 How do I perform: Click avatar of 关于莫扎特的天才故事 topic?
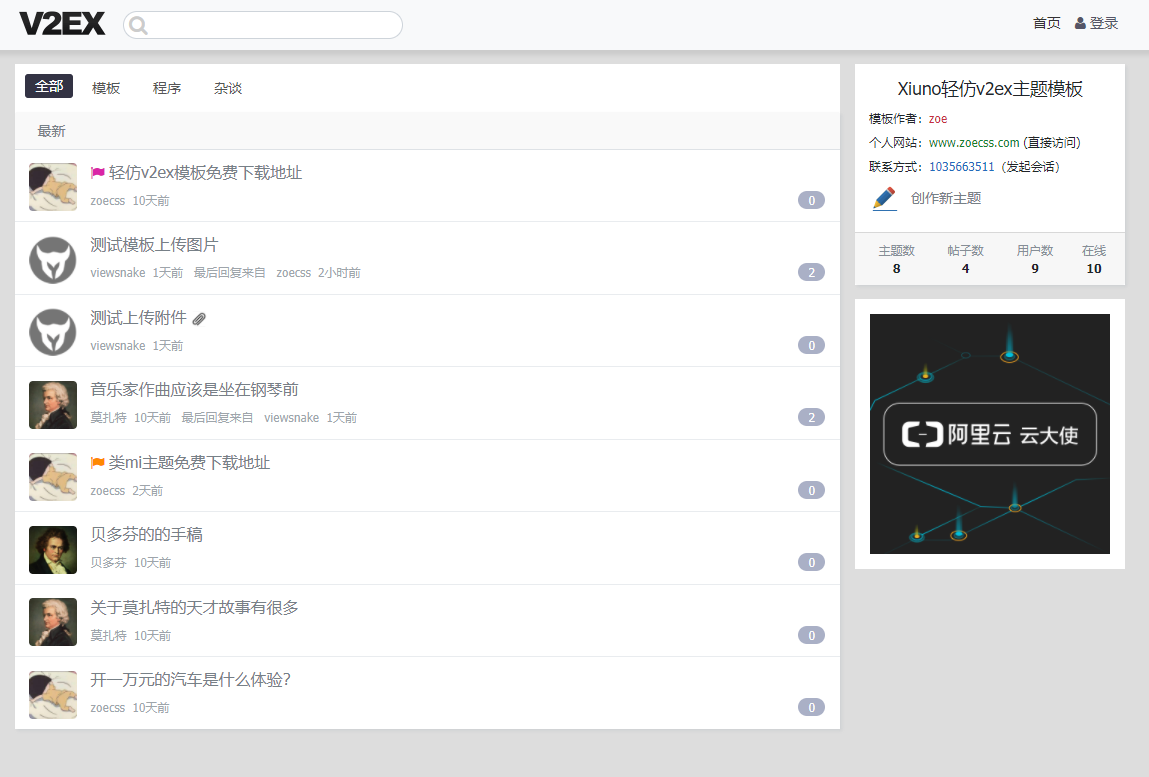pos(53,622)
